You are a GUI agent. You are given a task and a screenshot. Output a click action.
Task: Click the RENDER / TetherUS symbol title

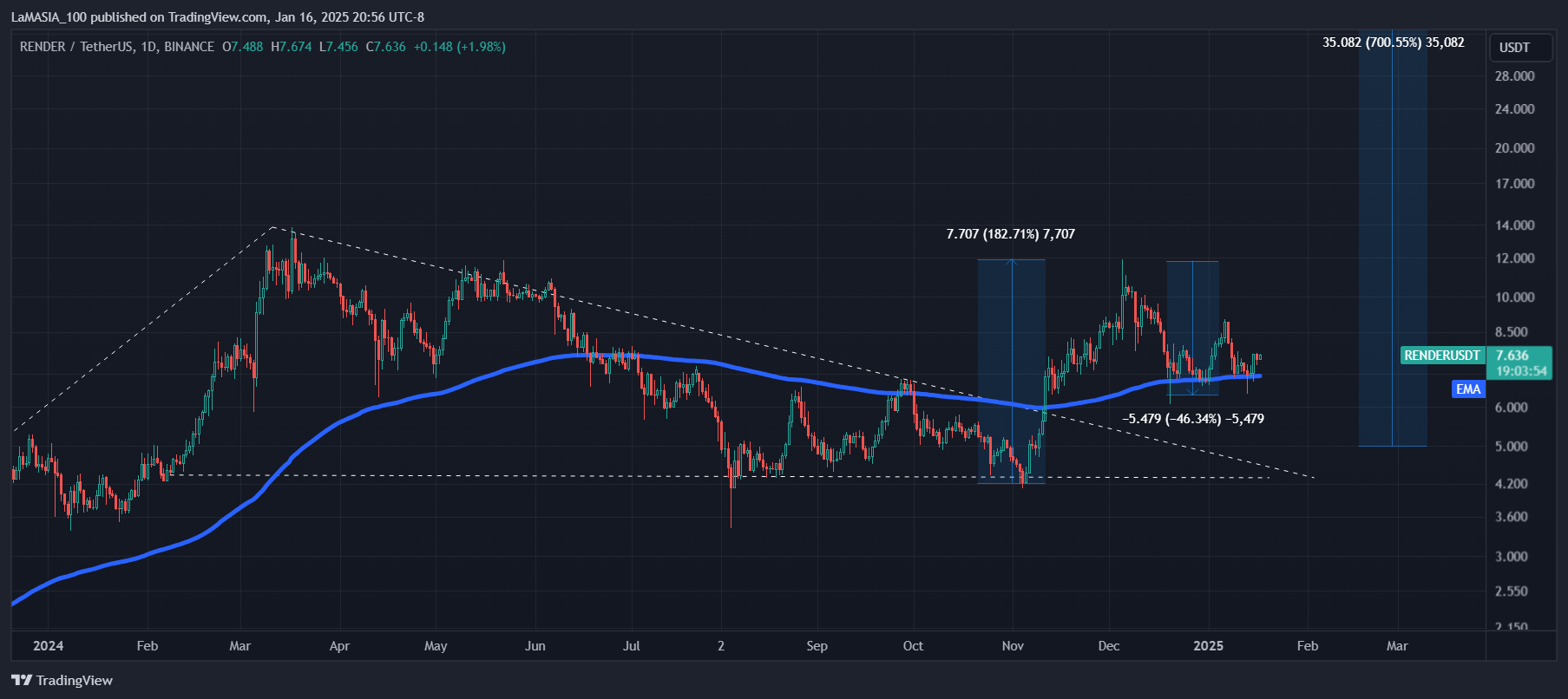[x=117, y=47]
